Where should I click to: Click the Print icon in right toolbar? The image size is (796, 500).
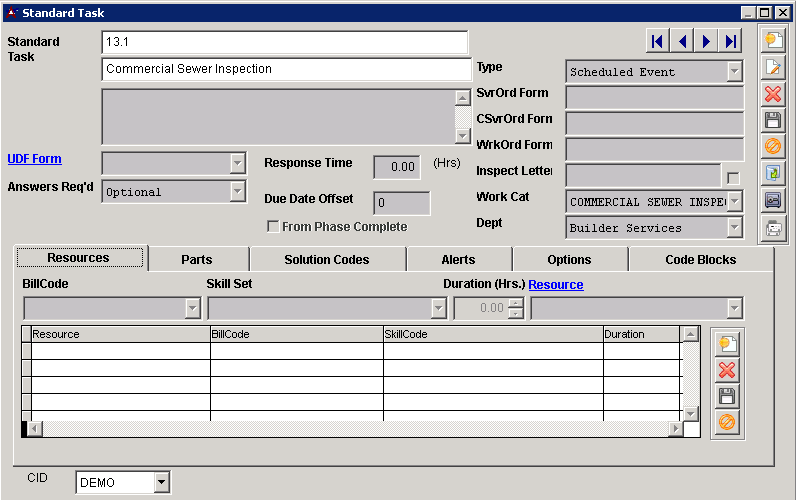point(773,229)
